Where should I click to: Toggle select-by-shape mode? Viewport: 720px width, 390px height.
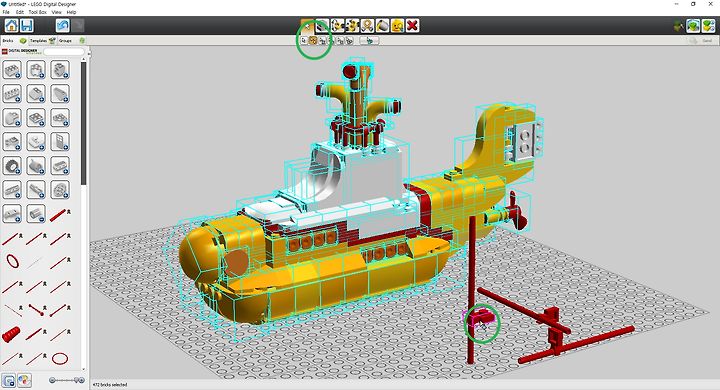340,40
